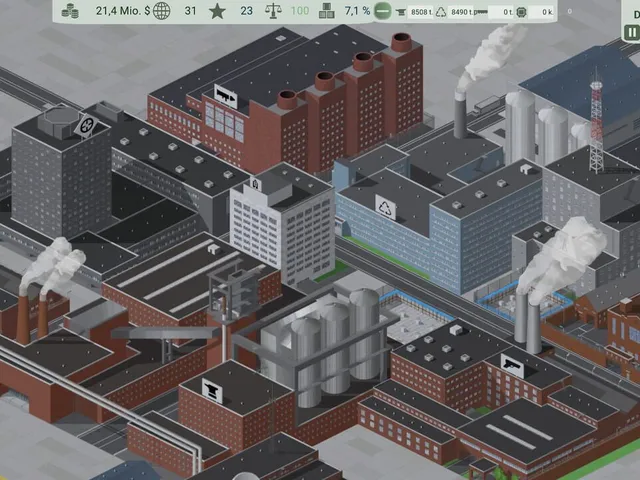Screen dimensions: 640x480
Task: Pause the game with the pause button
Action: pos(632,32)
